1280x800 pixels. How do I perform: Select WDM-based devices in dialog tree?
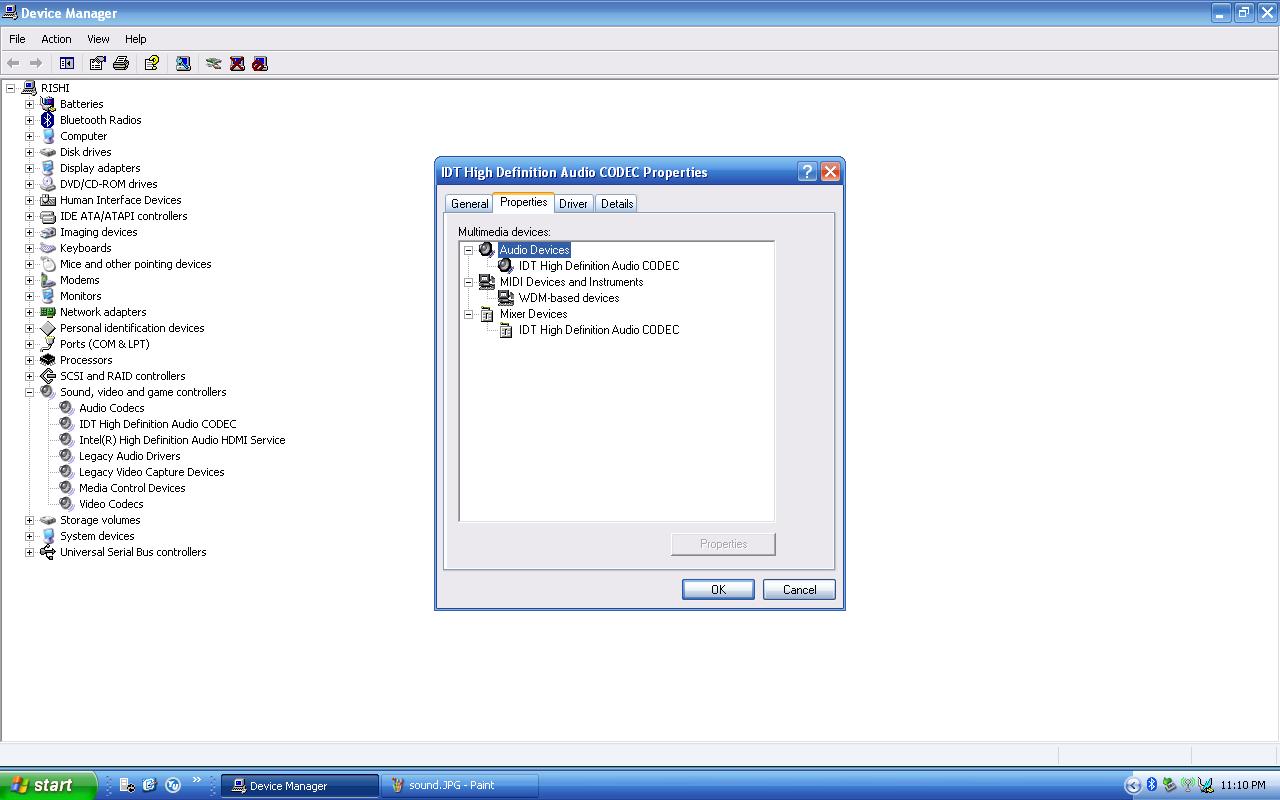click(569, 298)
